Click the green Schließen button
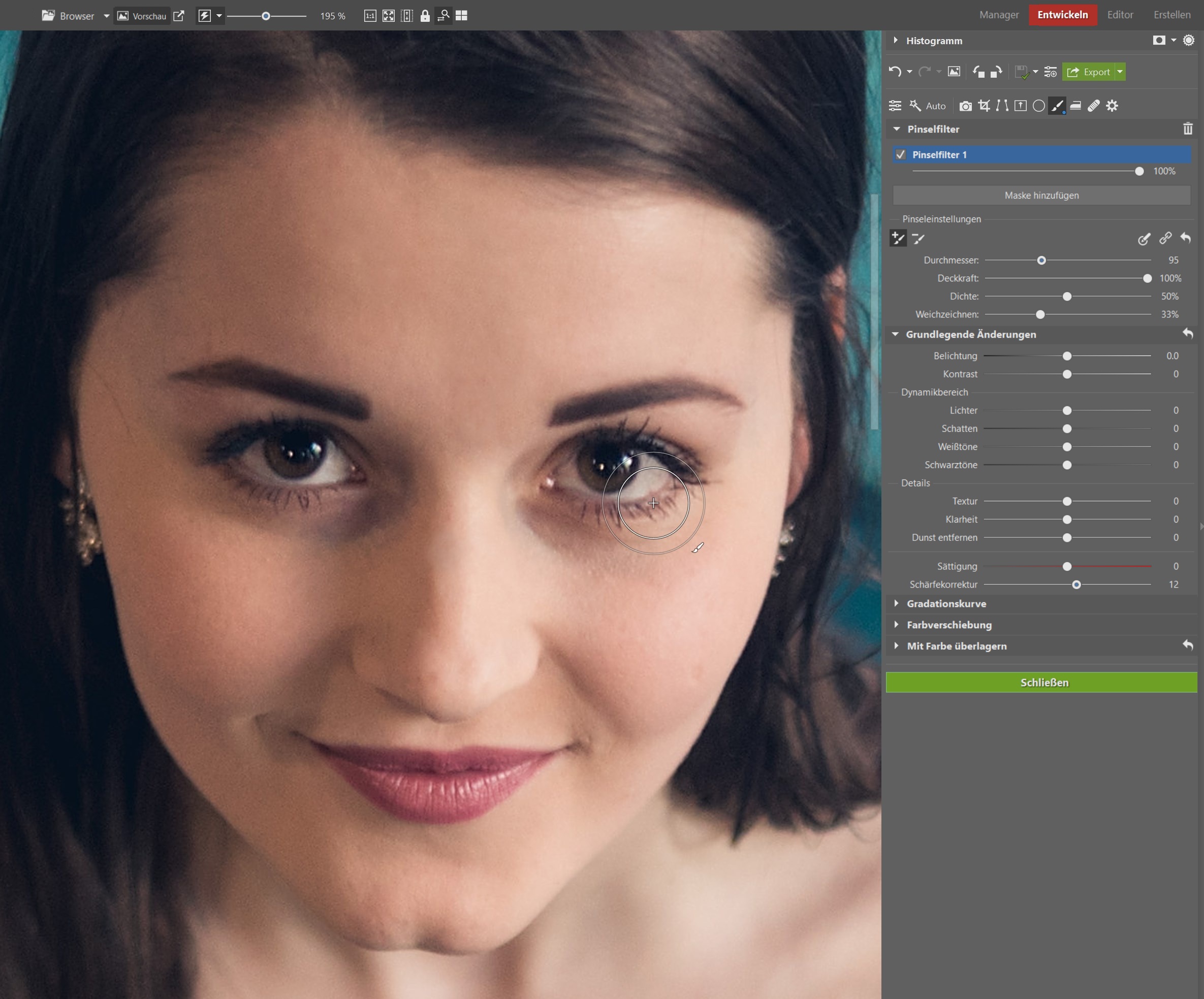The image size is (1204, 999). coord(1041,682)
